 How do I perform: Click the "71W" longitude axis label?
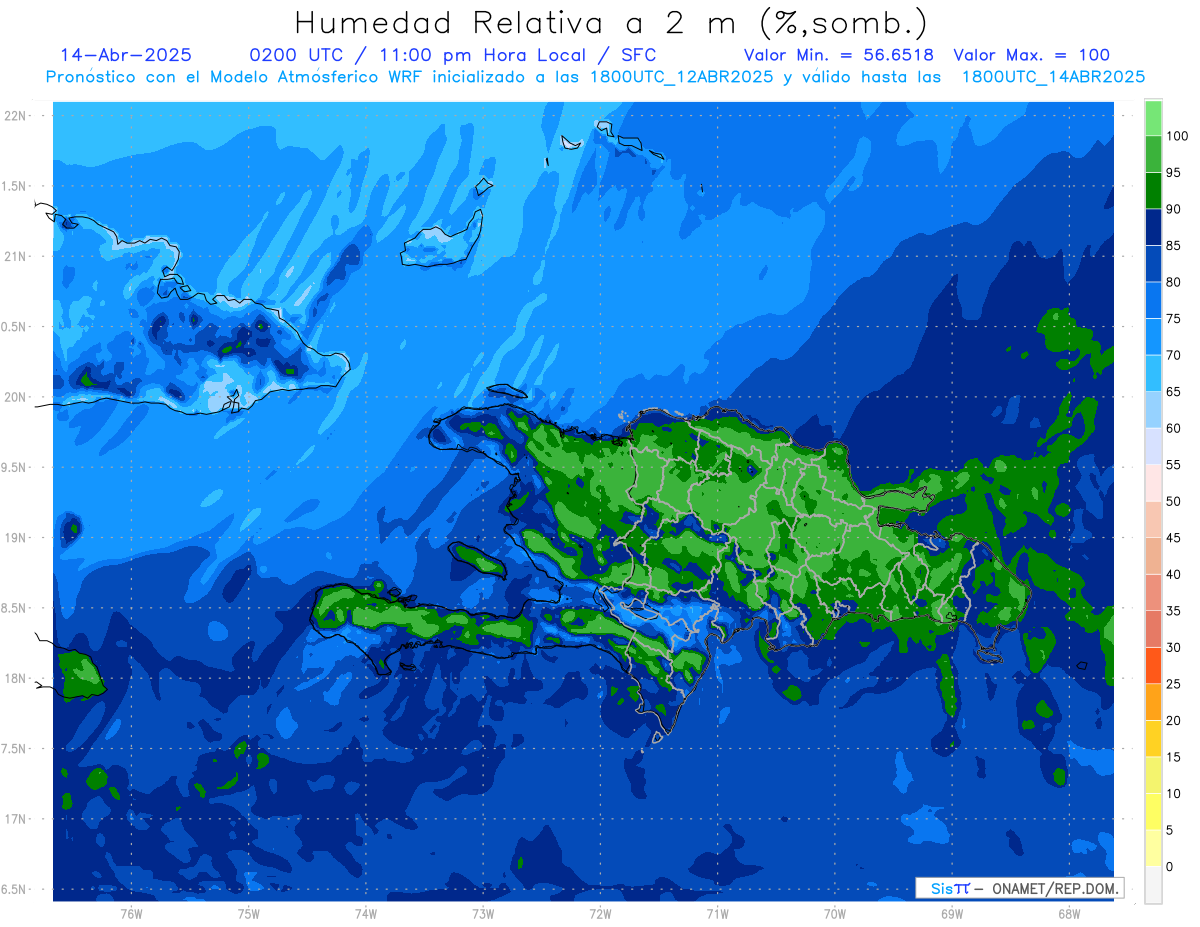tap(717, 913)
